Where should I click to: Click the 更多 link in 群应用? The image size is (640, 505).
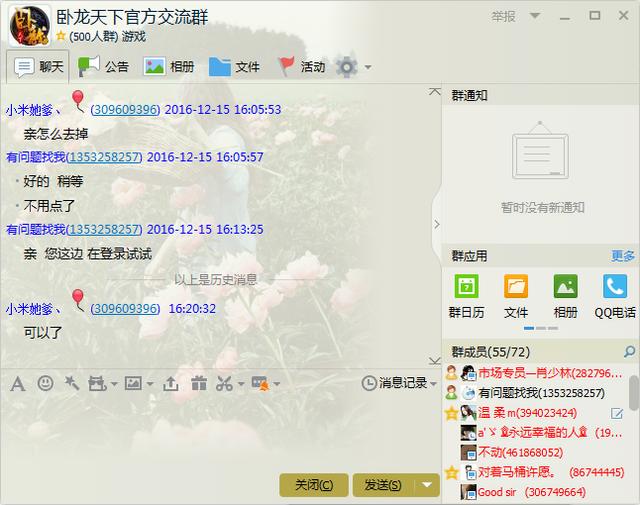[623, 256]
